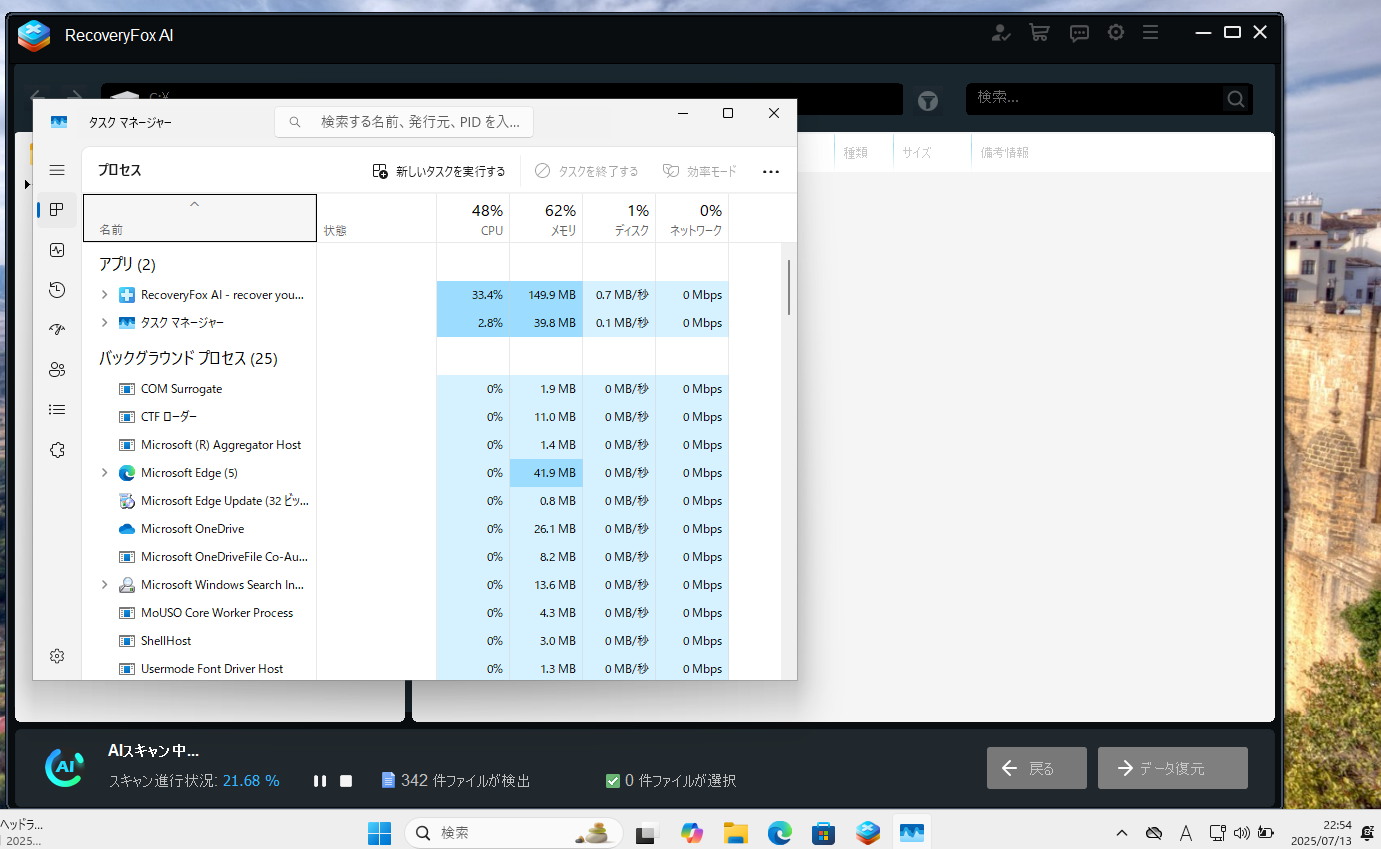This screenshot has height=849, width=1381.
Task: Collapse 名前 column header chevron
Action: 194,204
